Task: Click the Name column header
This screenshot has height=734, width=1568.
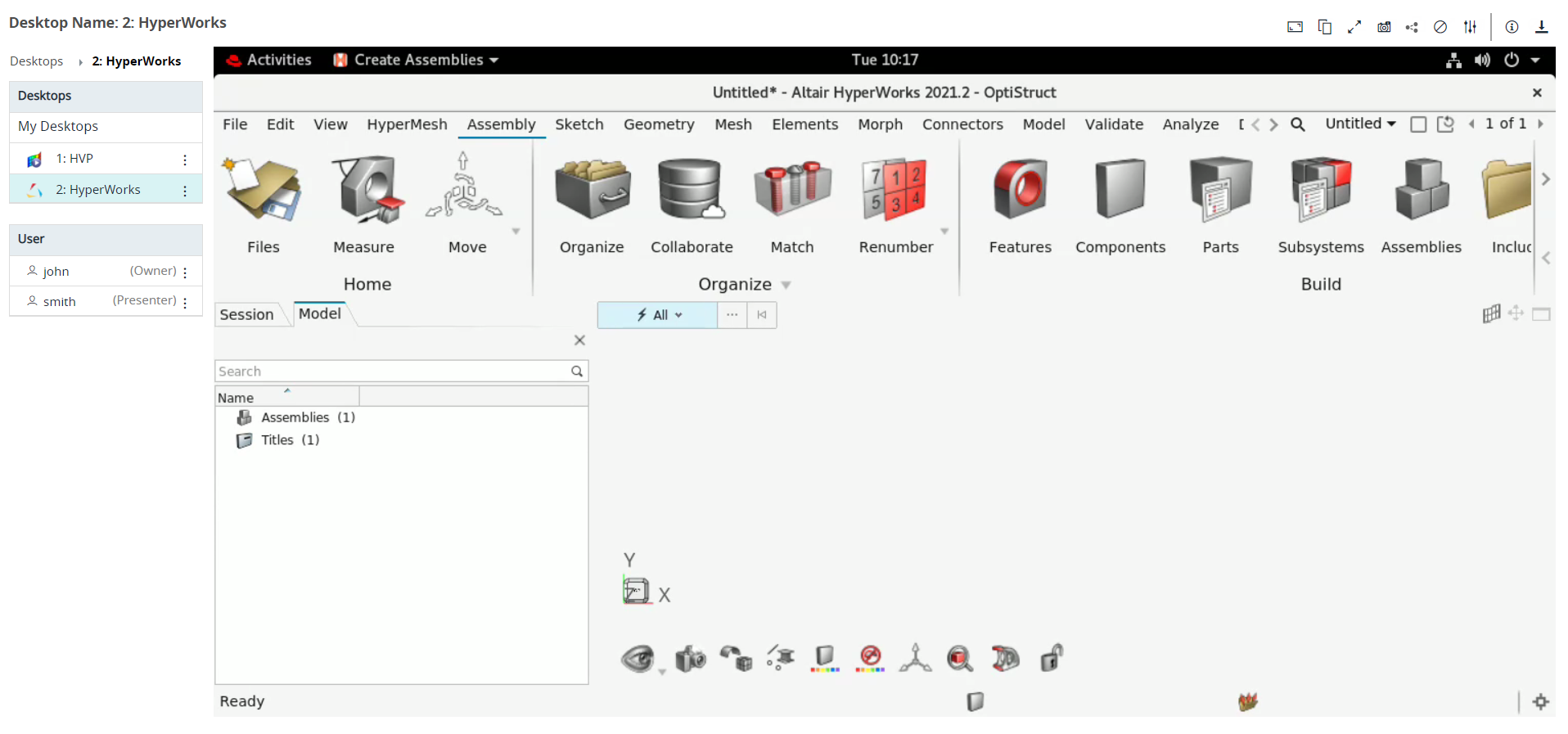Action: 287,397
